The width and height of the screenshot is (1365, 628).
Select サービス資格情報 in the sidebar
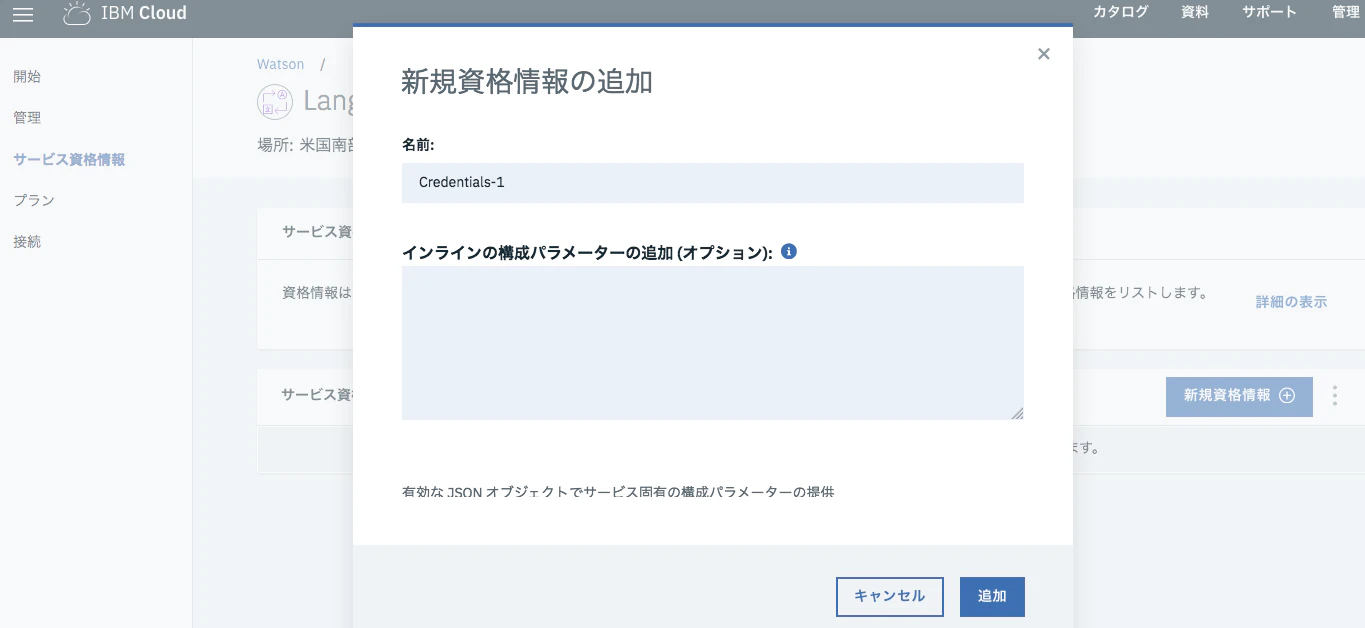tap(69, 159)
